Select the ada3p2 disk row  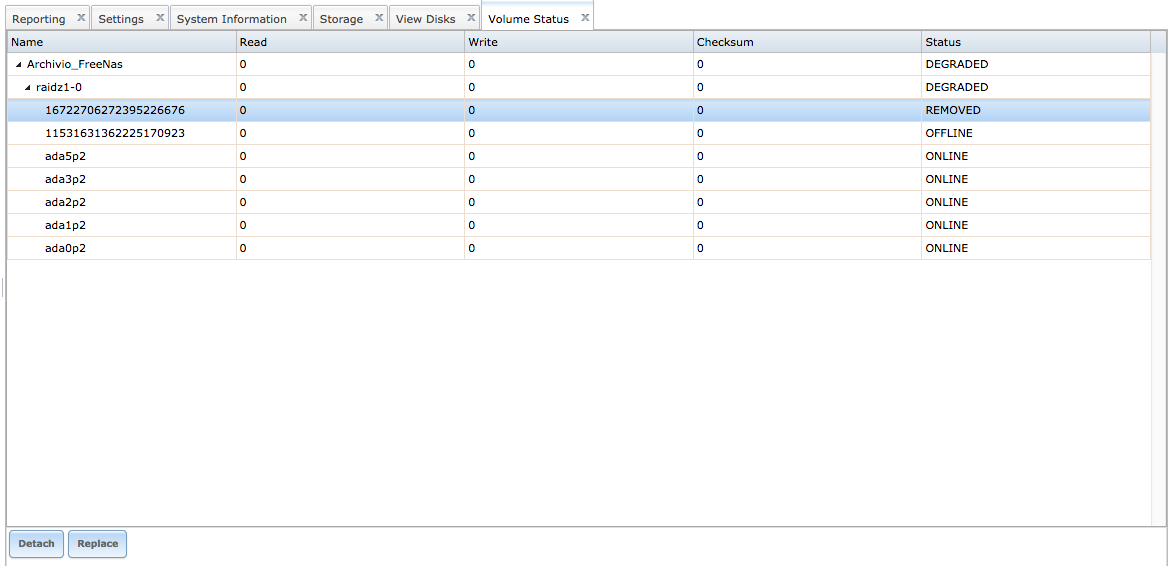579,179
